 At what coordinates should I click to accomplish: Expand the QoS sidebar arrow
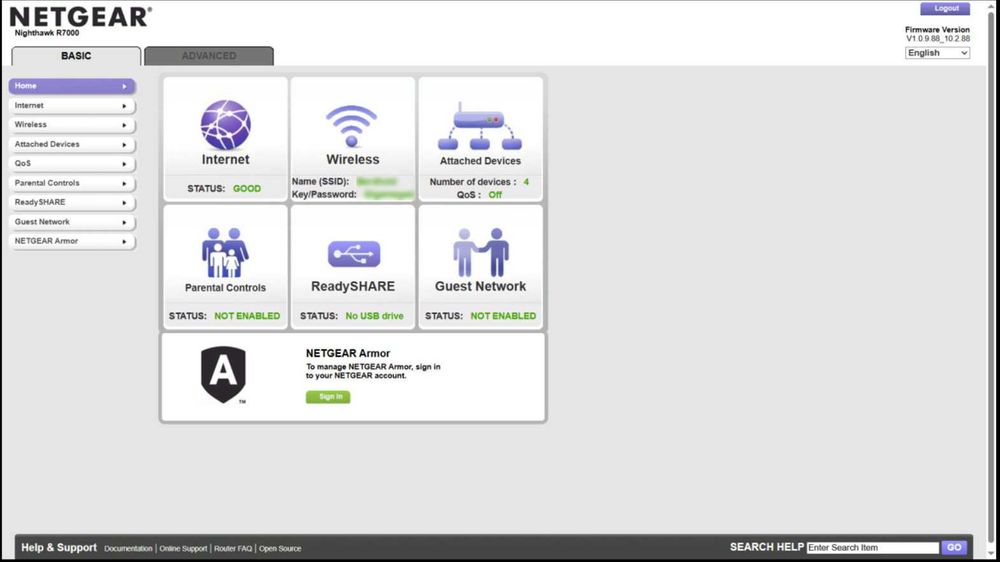[124, 164]
